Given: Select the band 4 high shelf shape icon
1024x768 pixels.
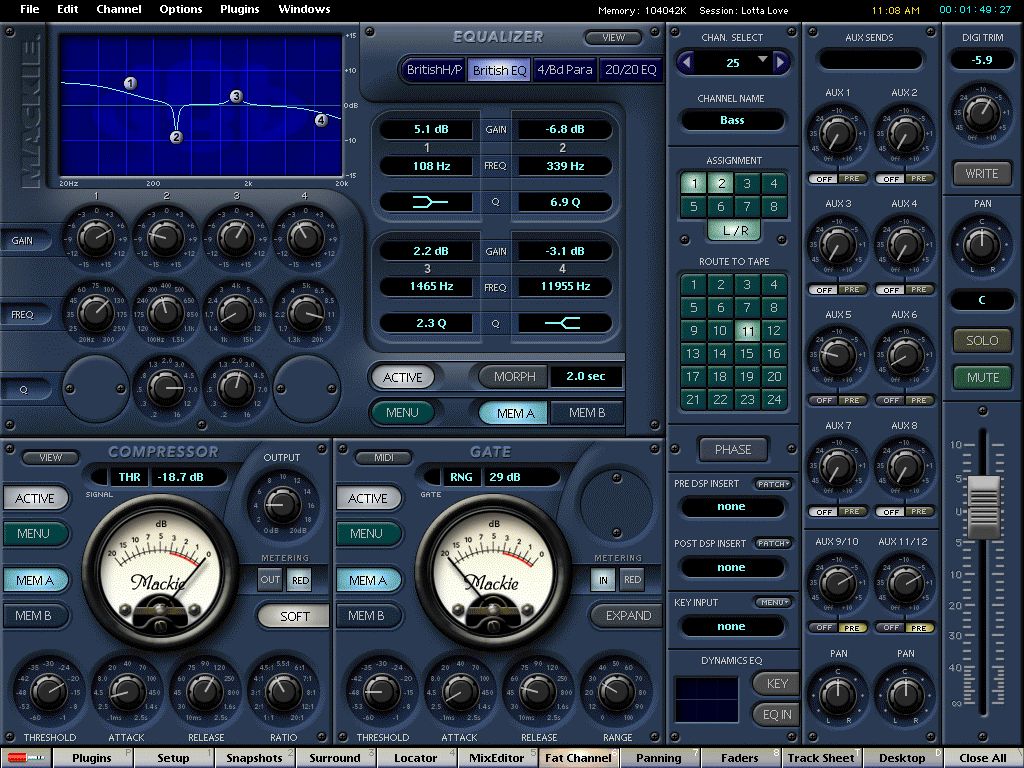Looking at the screenshot, I should pyautogui.click(x=564, y=323).
